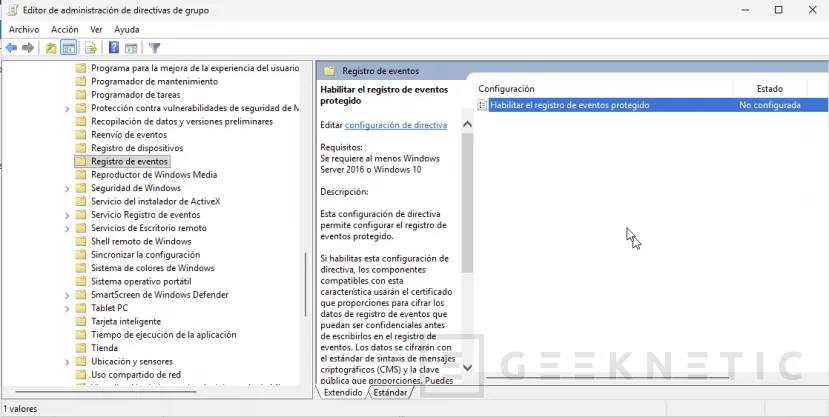Select Reproductor de Windows Media folder
829x417 pixels.
[154, 174]
